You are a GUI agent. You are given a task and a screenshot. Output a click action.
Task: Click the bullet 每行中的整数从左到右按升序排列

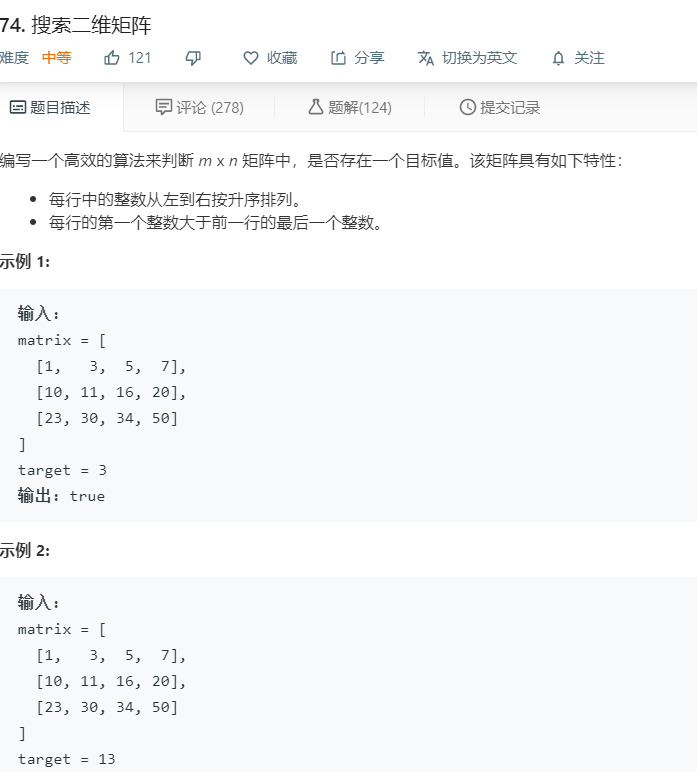tap(175, 200)
